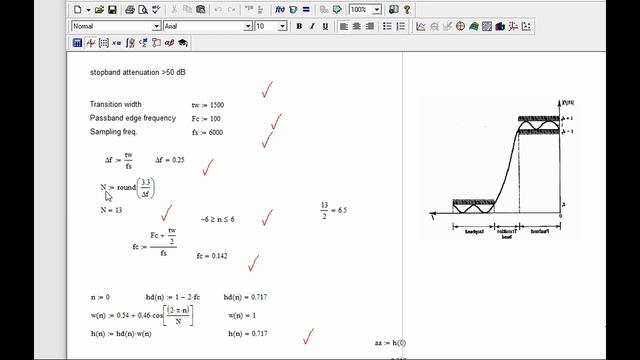The image size is (640, 360).
Task: Select the 'Fc := 100' definition
Action: (x=206, y=119)
